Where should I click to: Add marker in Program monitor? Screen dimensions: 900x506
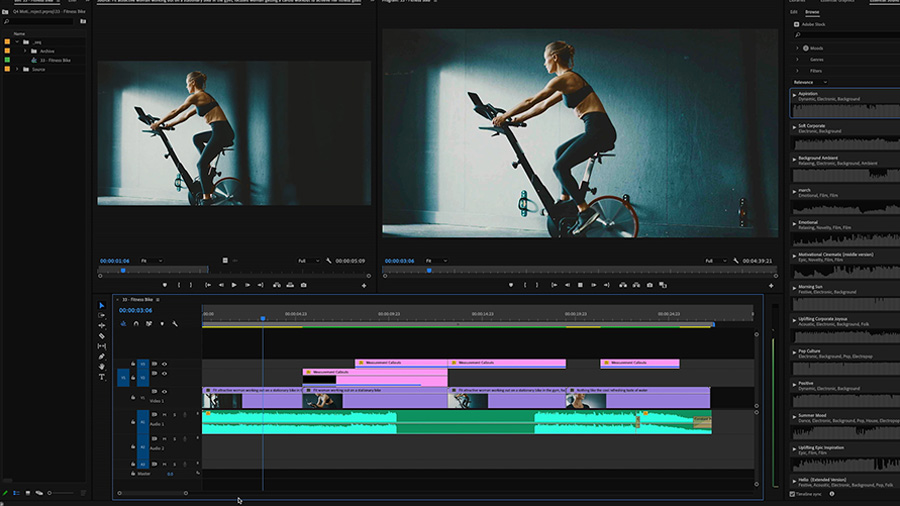point(511,285)
